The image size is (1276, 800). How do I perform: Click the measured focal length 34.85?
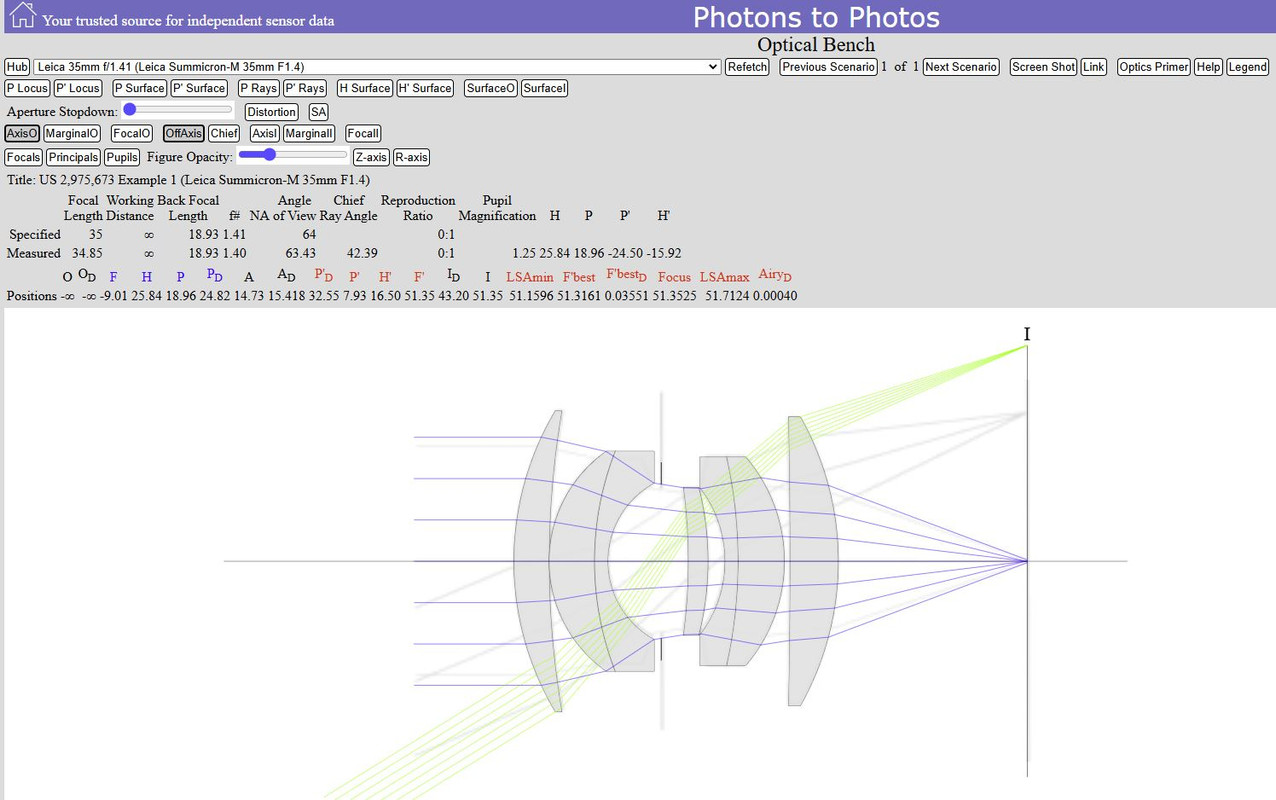coord(87,253)
